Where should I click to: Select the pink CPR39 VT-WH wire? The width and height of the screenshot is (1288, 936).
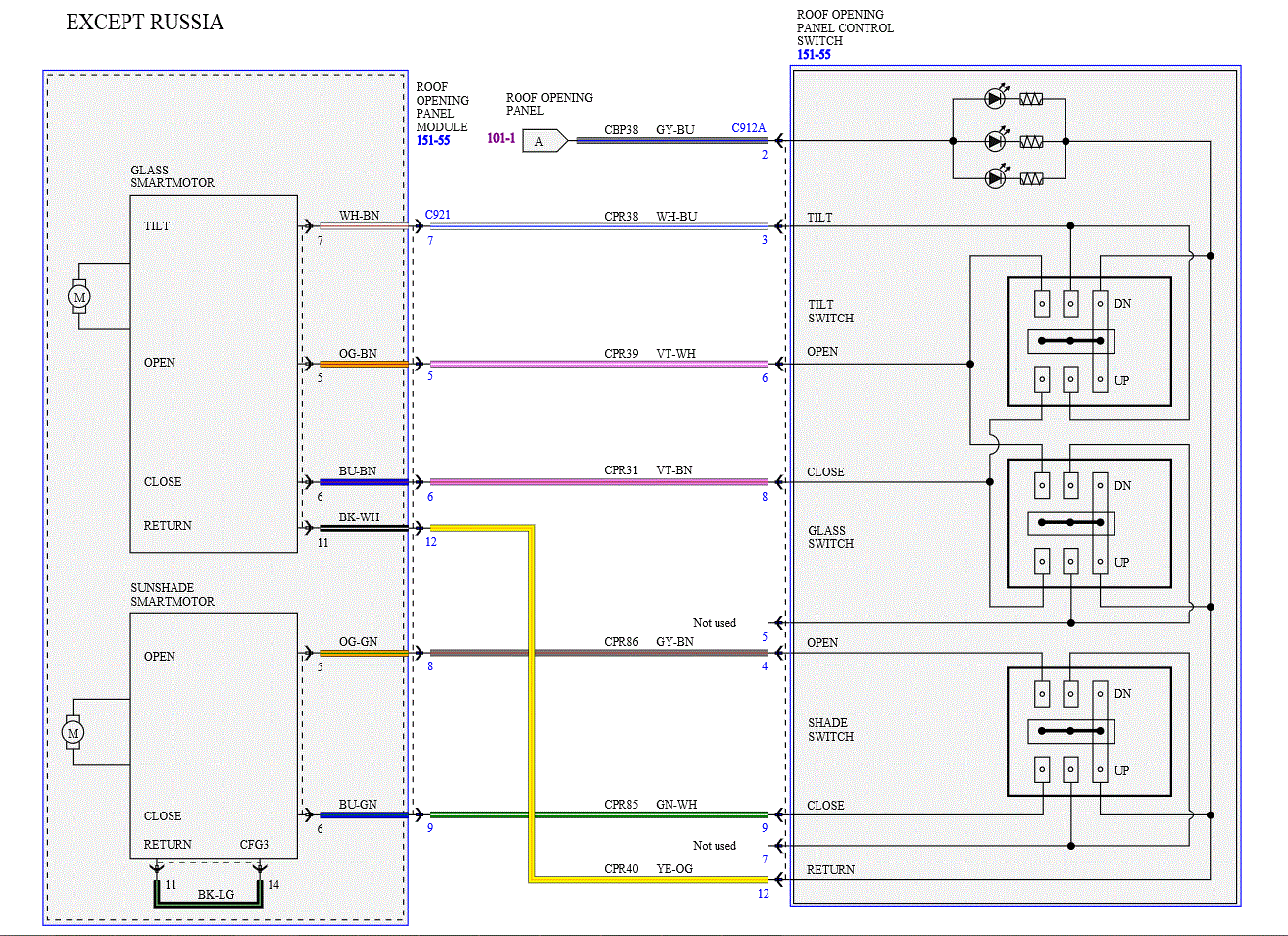pyautogui.click(x=599, y=364)
